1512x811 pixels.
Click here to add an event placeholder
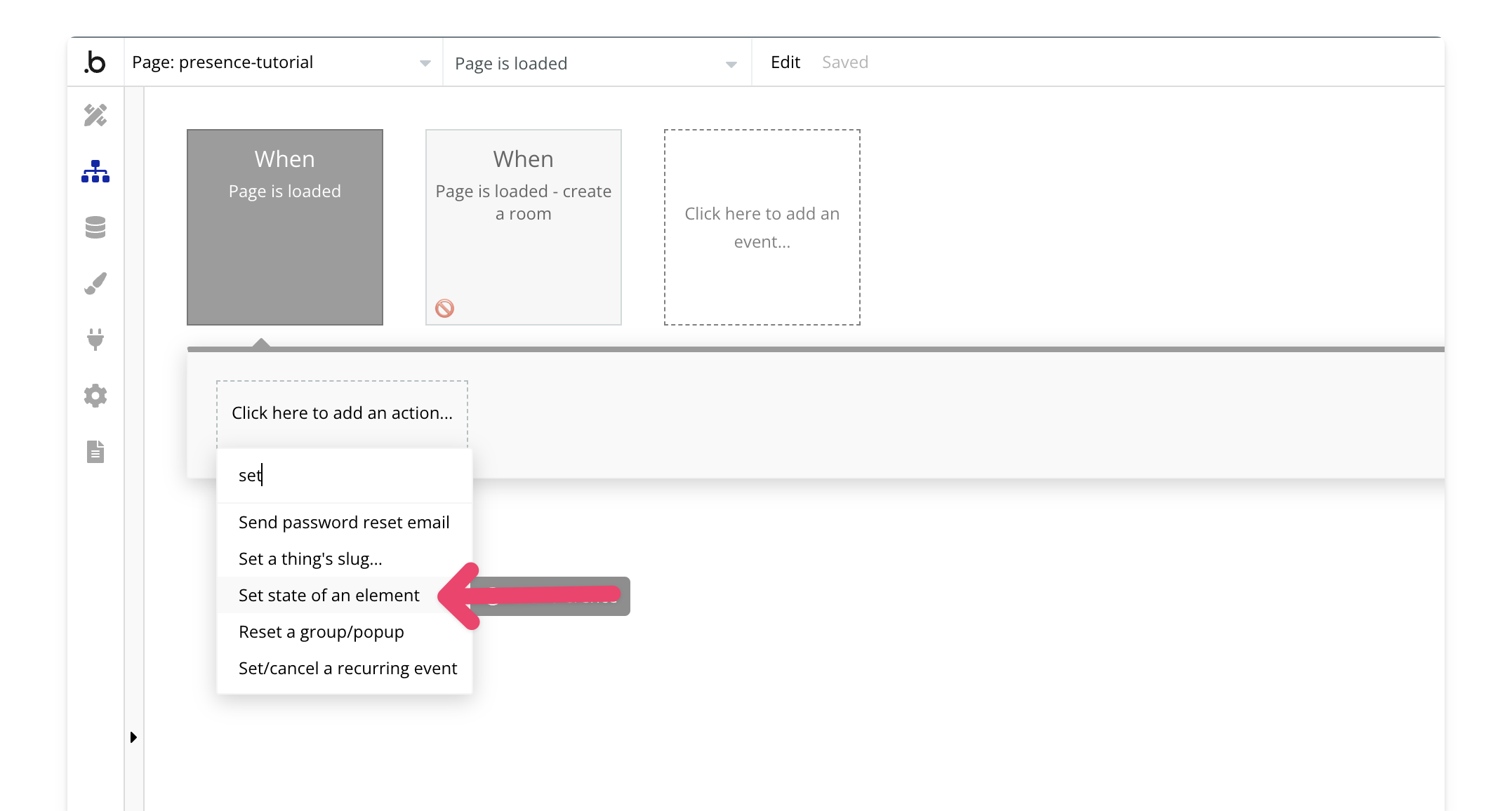(763, 227)
